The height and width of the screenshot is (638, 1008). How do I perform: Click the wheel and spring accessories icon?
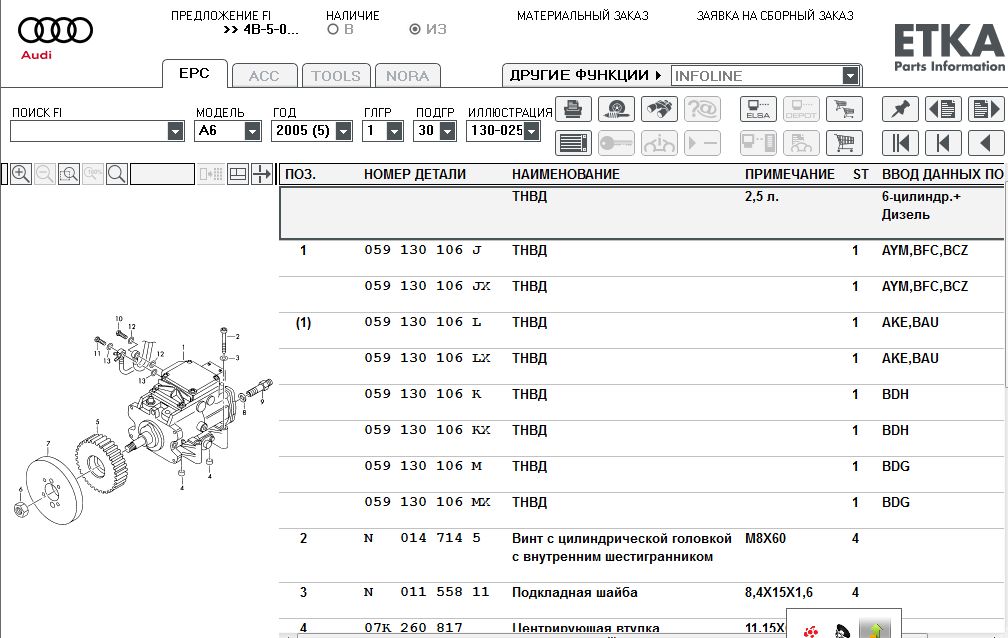click(616, 109)
